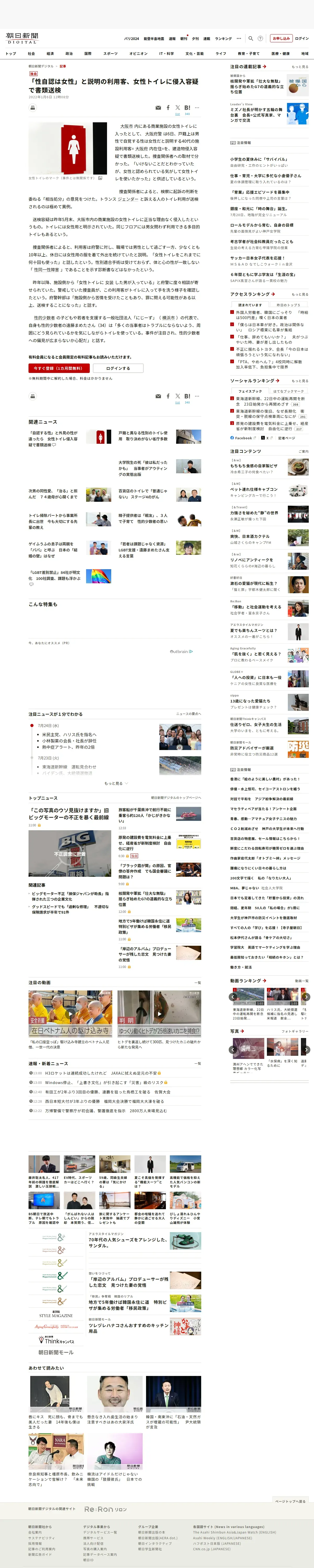Share article by email, top share row

coord(158,108)
